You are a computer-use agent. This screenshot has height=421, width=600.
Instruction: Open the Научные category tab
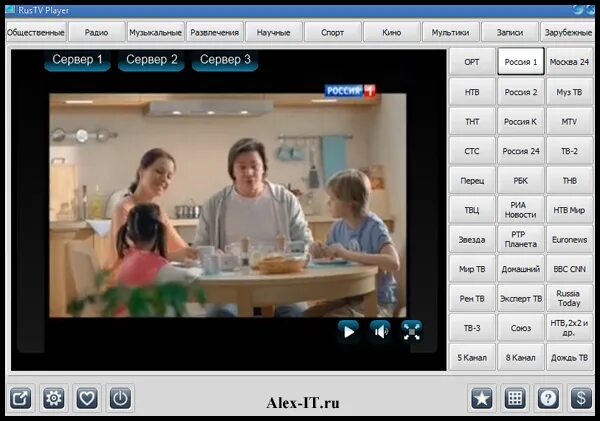(273, 33)
